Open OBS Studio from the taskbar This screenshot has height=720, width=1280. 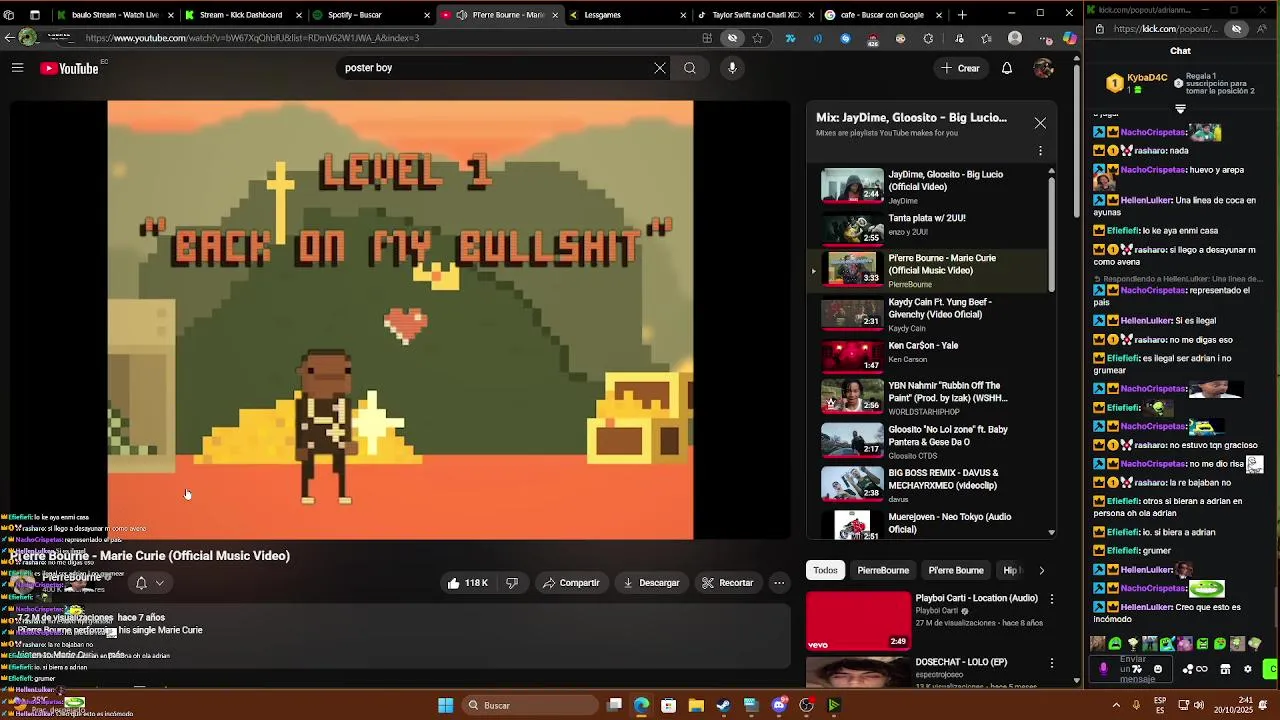tap(806, 705)
